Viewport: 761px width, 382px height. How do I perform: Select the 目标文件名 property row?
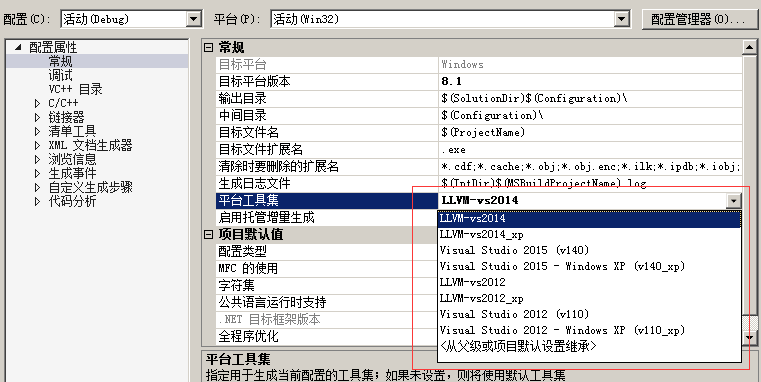[479, 133]
